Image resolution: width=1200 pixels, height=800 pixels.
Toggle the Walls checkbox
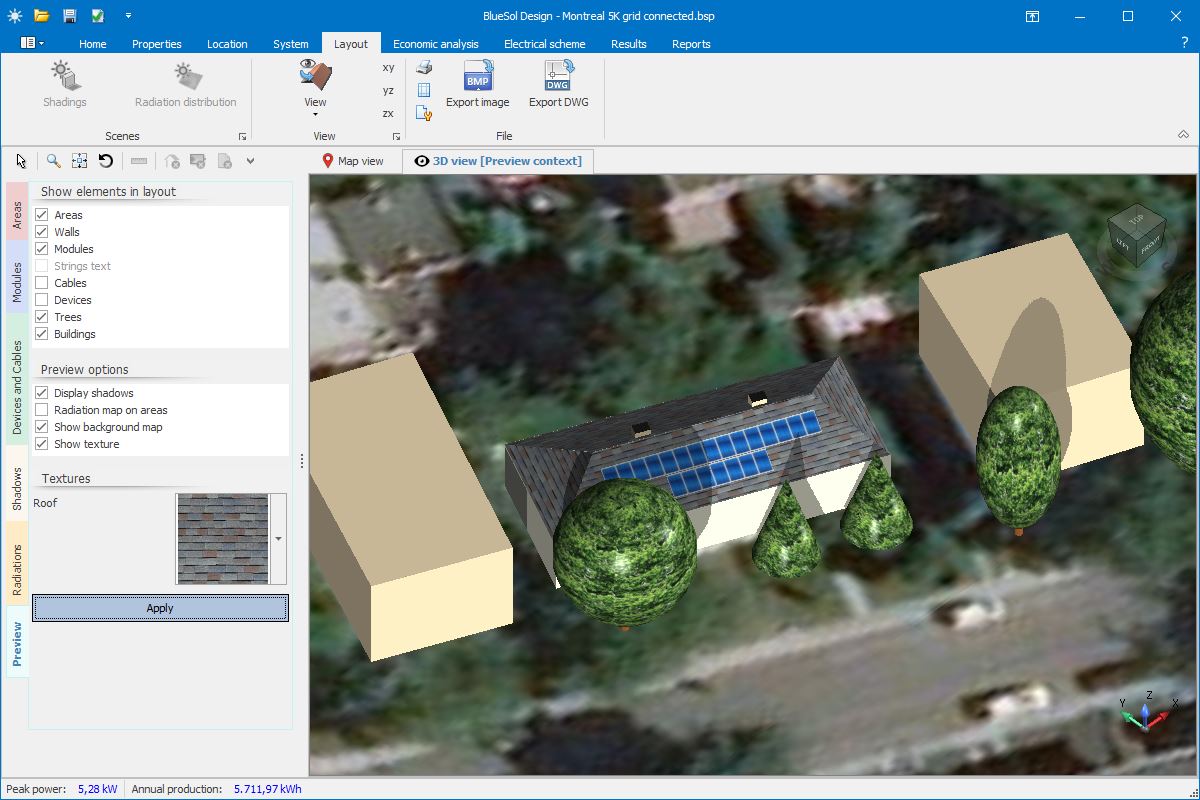[42, 232]
